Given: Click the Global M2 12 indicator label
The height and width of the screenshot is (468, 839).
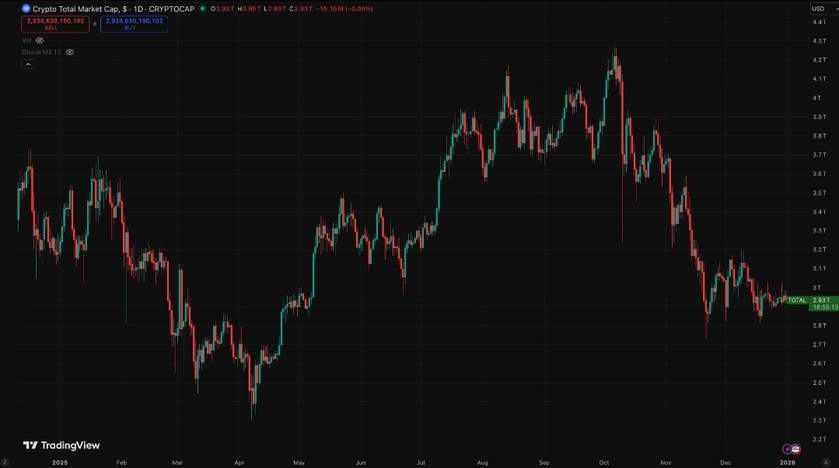Looking at the screenshot, I should 42,51.
